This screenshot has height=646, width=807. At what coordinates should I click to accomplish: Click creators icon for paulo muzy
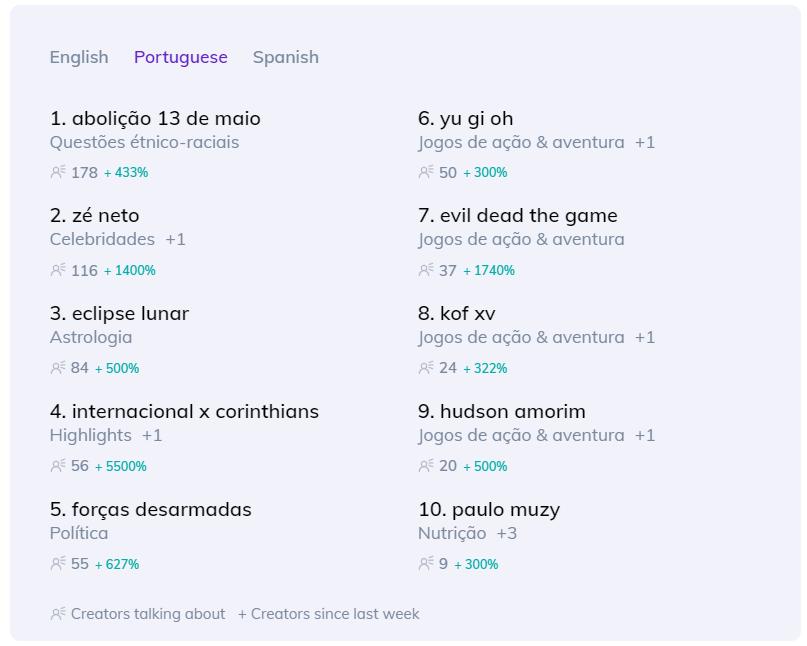point(426,564)
